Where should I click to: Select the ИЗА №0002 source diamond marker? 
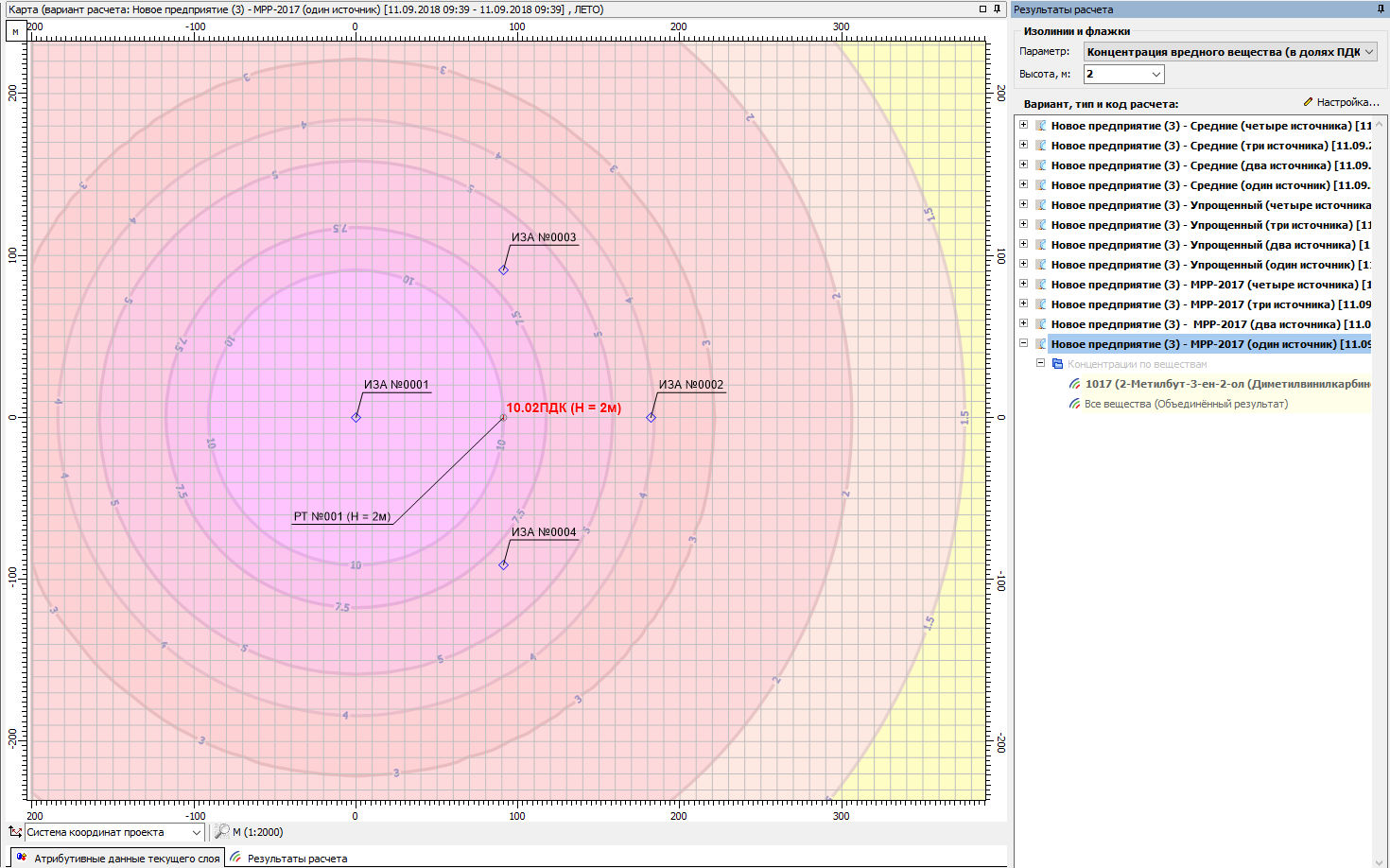point(651,417)
